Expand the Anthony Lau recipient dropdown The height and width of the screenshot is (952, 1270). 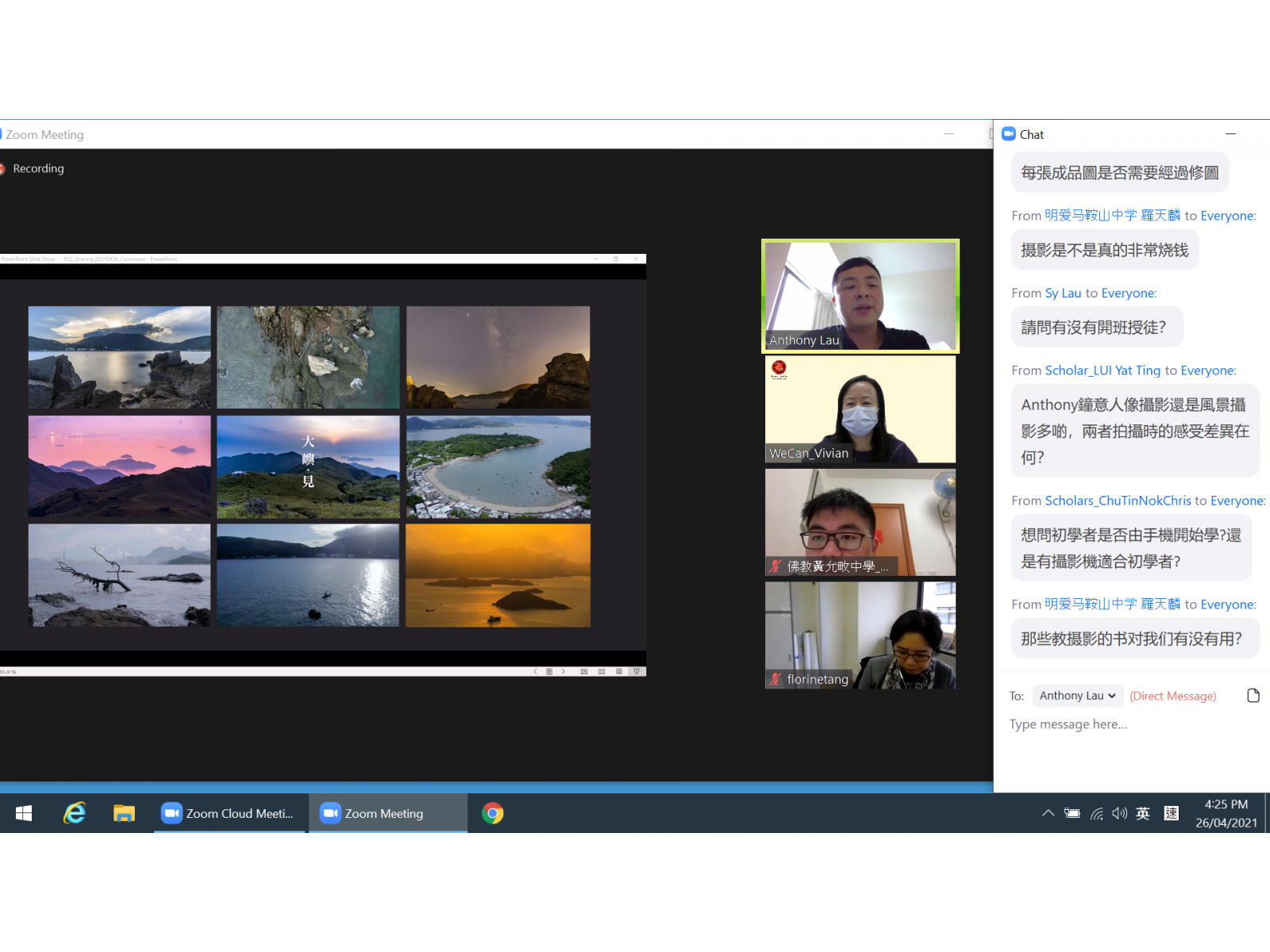coord(1077,696)
